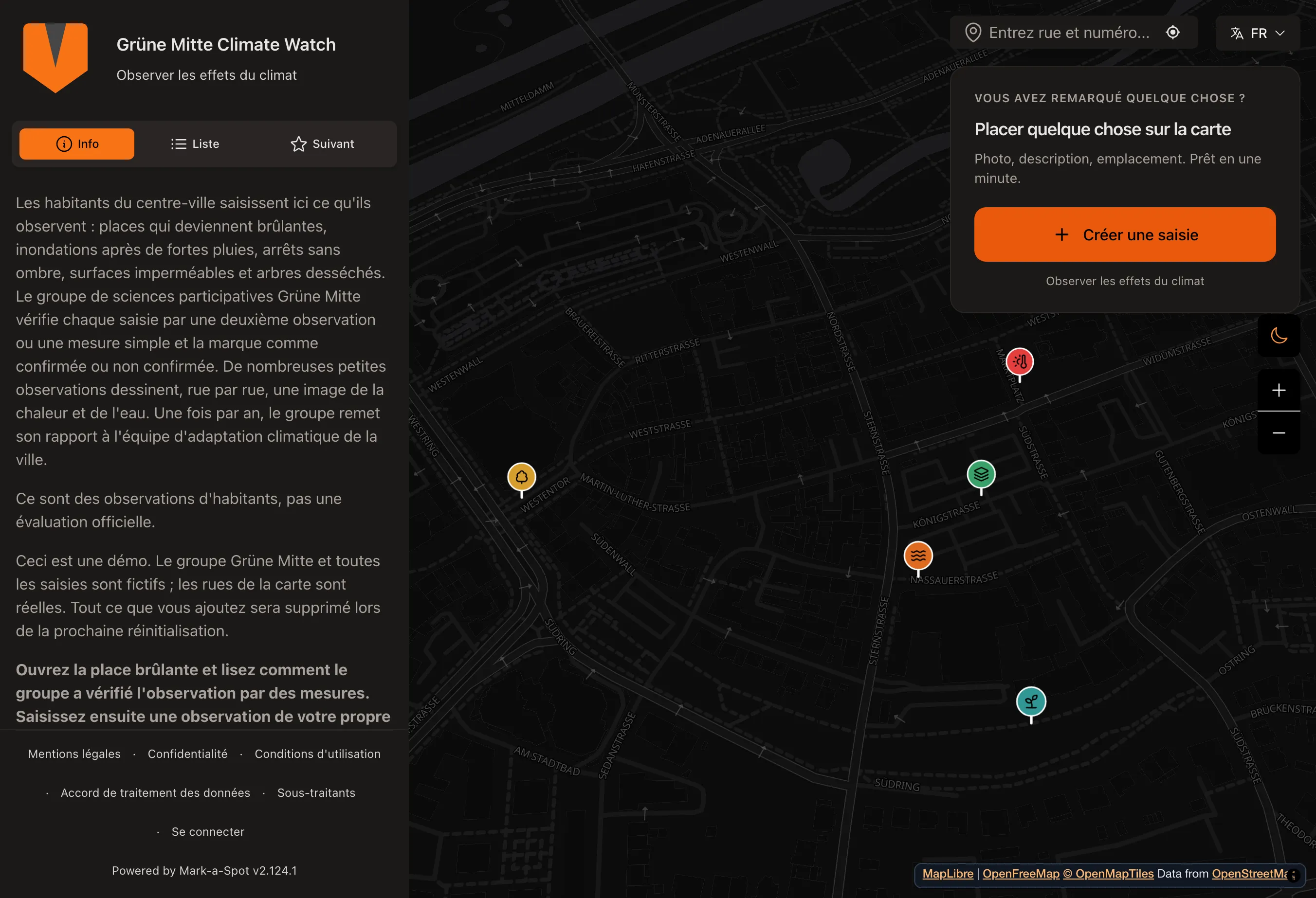Image resolution: width=1316 pixels, height=898 pixels.
Task: Open the OpenFreeMap attribution link
Action: pyautogui.click(x=1021, y=874)
